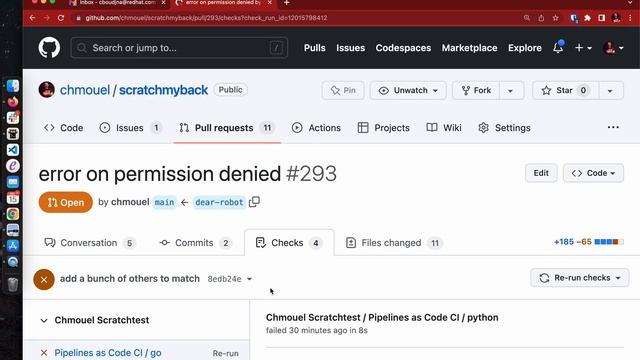Switch to the Inbox browser tab
This screenshot has width=640, height=360.
point(118,2)
